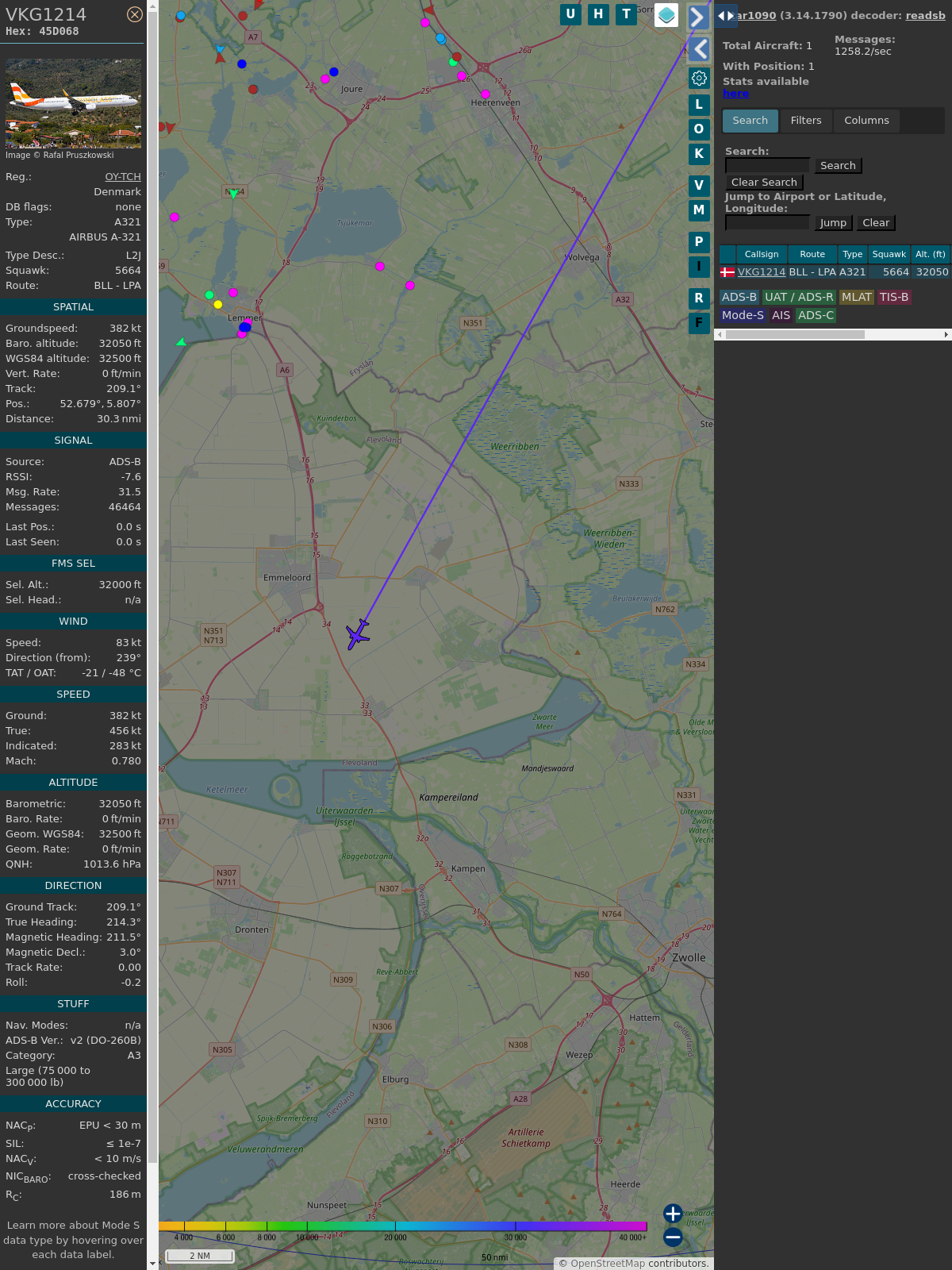Image resolution: width=952 pixels, height=1270 pixels.
Task: Open the Columns tab
Action: click(x=866, y=121)
